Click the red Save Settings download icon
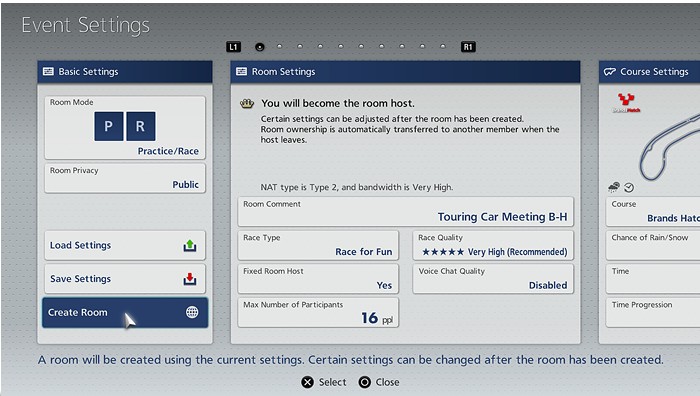 point(190,279)
